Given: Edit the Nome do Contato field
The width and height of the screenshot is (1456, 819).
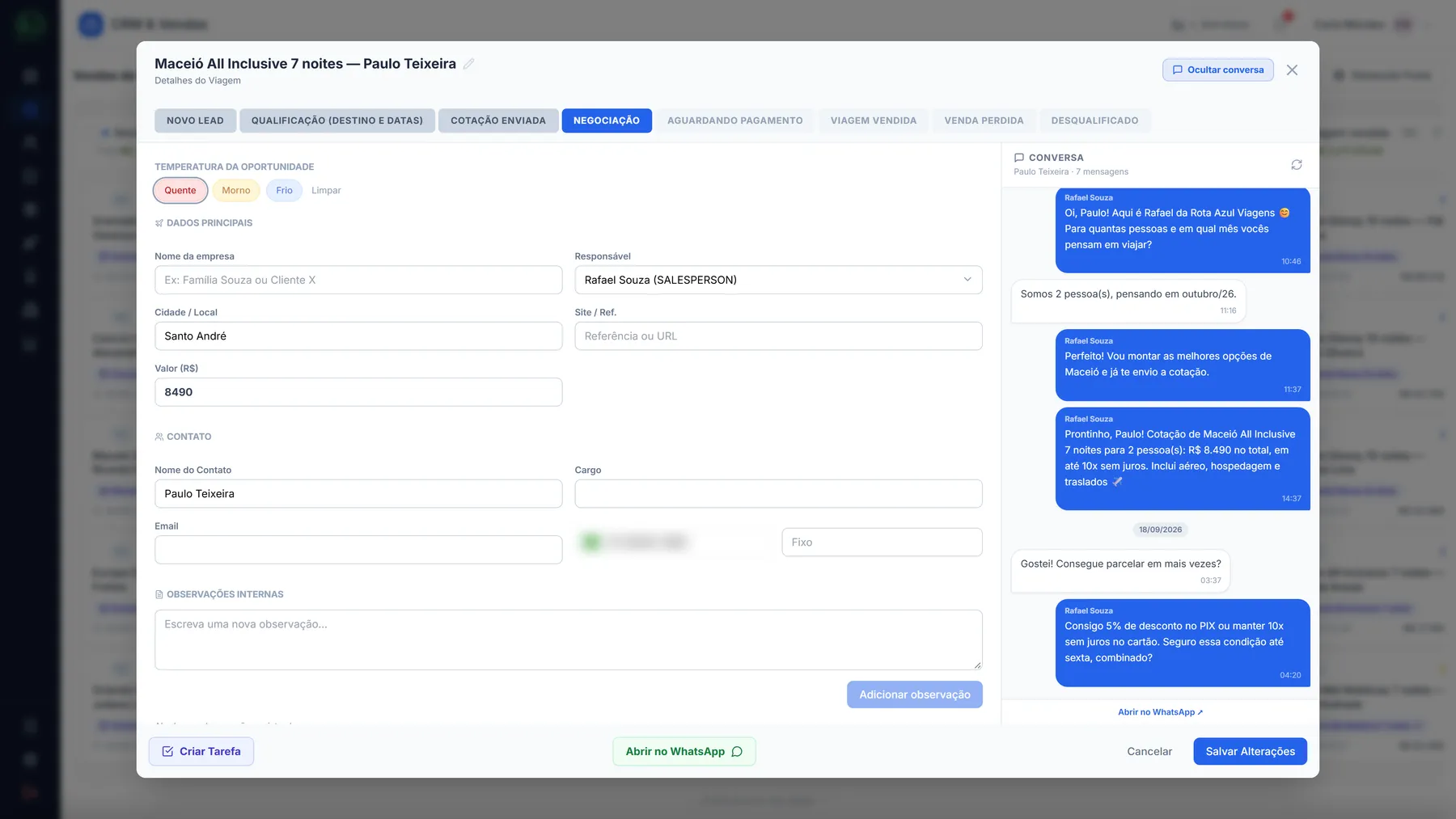Looking at the screenshot, I should tap(358, 494).
